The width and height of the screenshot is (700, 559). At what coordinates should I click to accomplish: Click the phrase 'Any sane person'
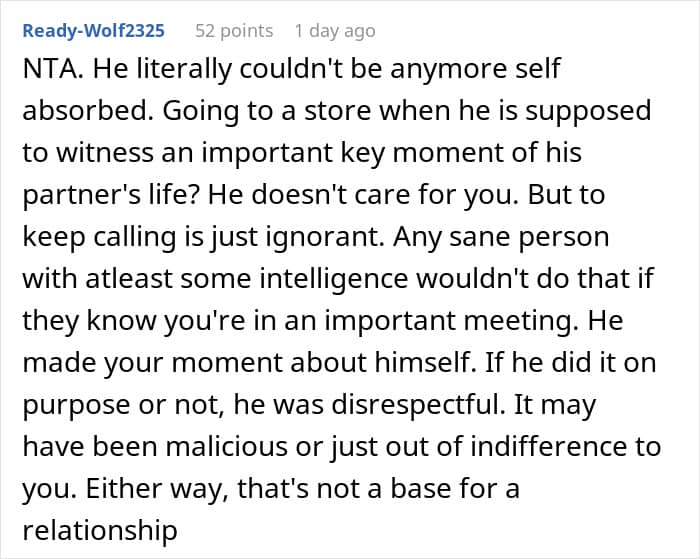click(501, 237)
